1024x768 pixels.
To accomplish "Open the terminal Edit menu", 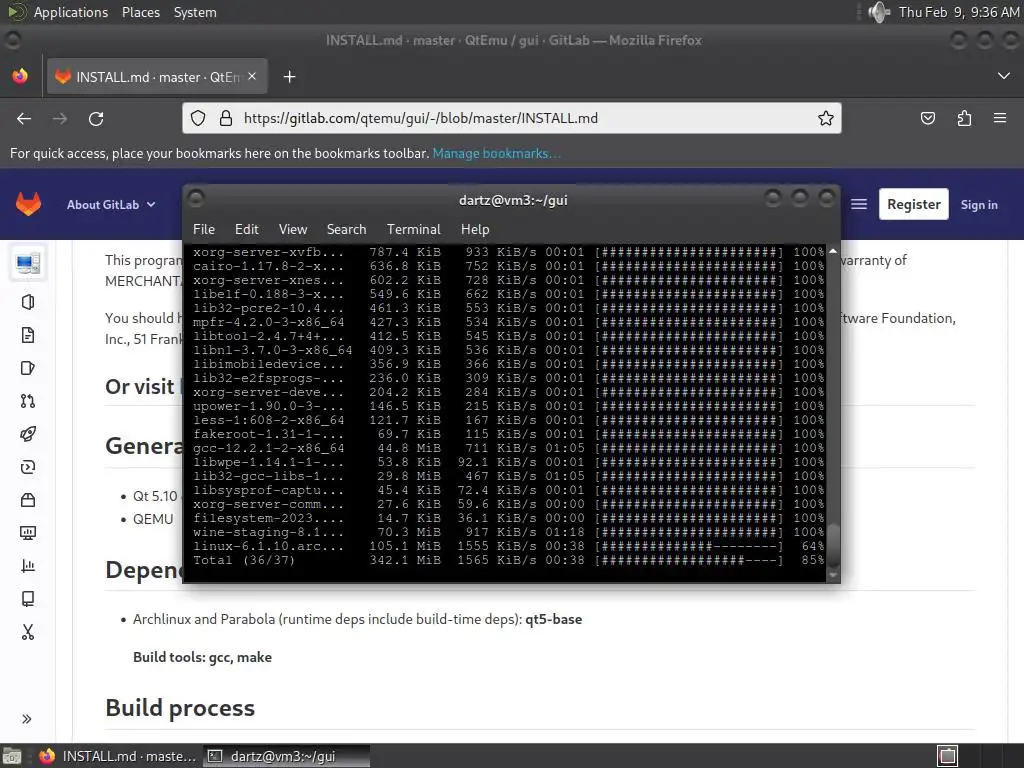I will 247,229.
